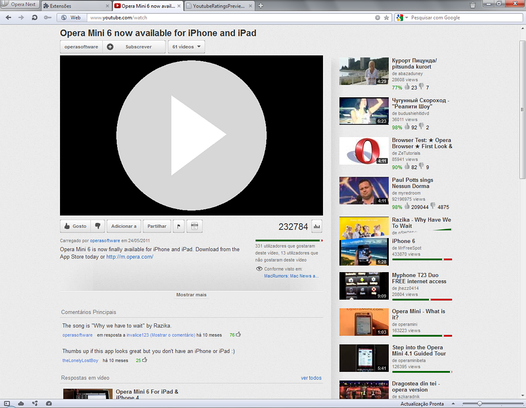Click the vertical page scrollbar
Screen dimensions: 526x408
click(x=522, y=109)
